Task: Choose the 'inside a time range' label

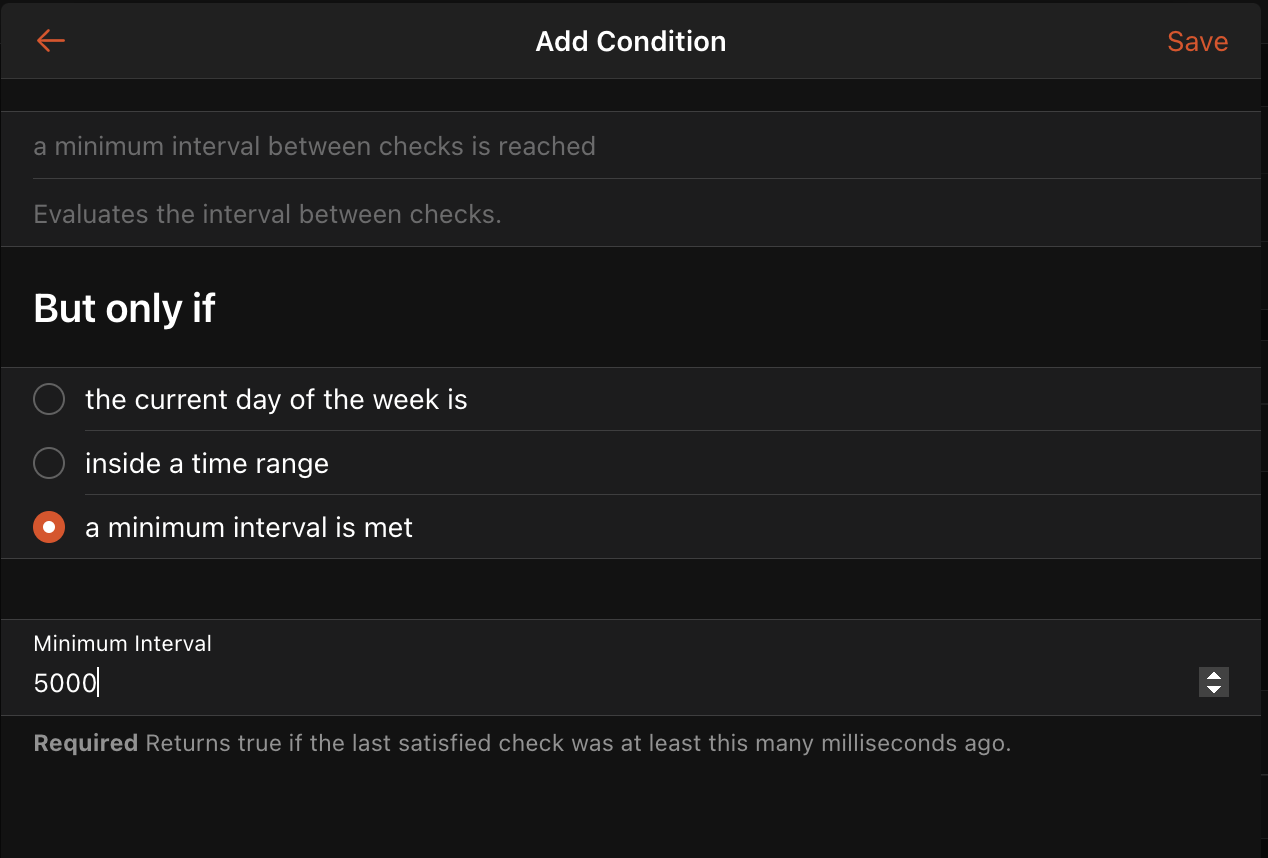Action: (x=207, y=464)
